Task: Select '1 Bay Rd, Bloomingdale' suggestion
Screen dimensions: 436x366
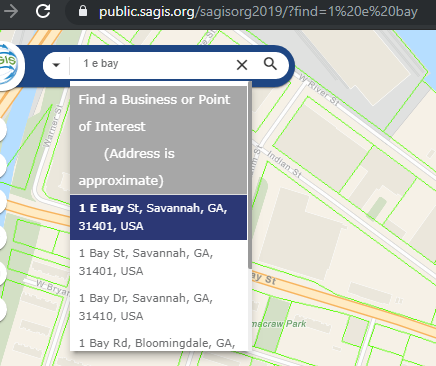Action: [x=158, y=342]
